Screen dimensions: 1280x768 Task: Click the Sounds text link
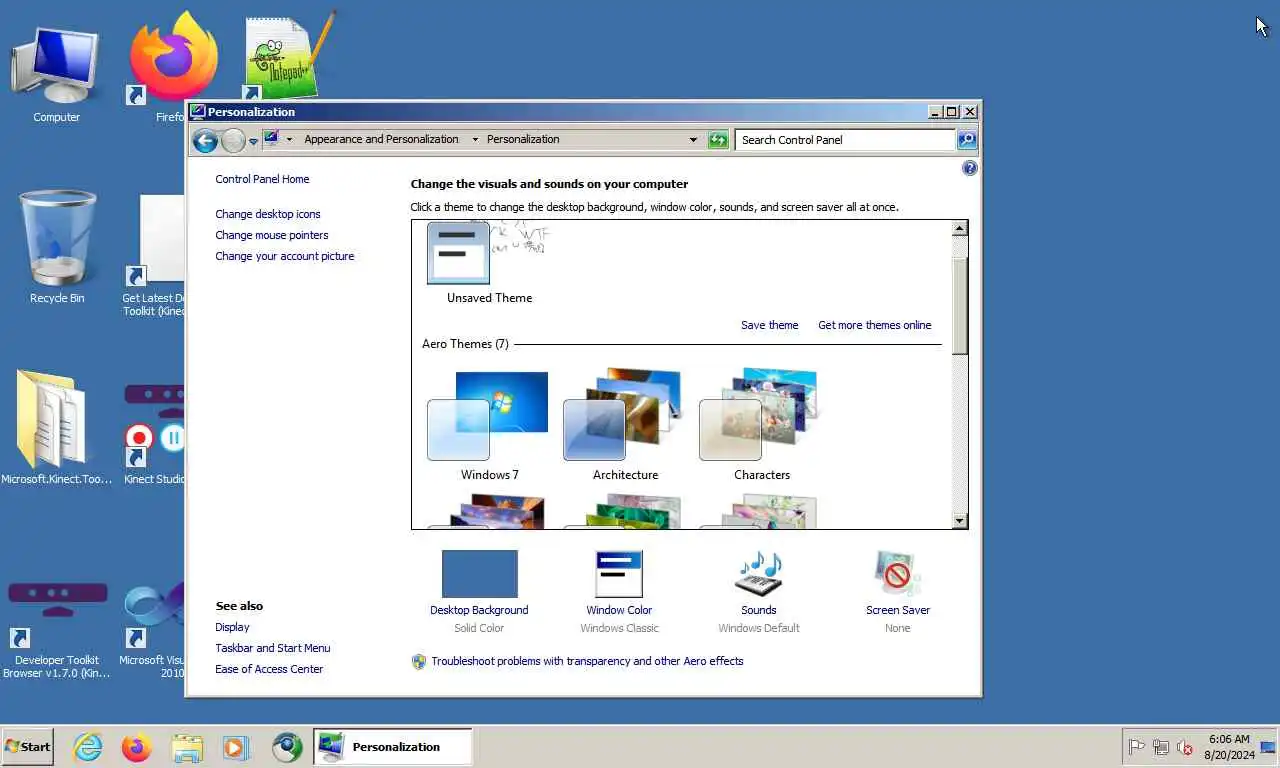759,610
